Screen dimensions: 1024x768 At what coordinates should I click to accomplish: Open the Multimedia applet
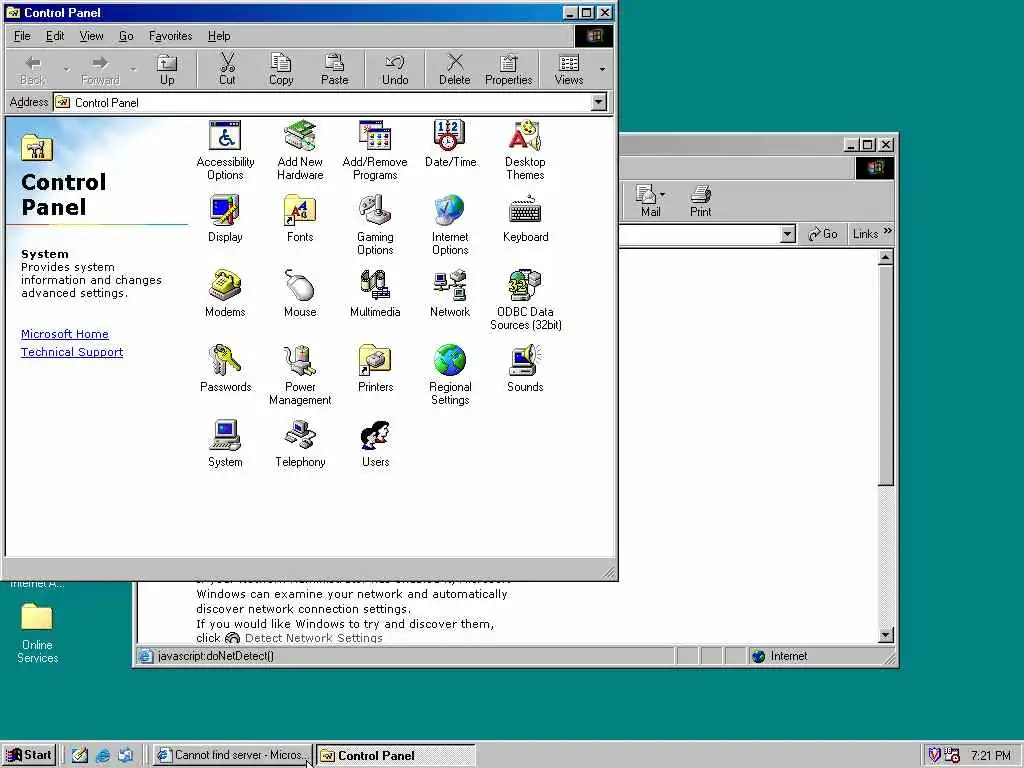[x=375, y=294]
